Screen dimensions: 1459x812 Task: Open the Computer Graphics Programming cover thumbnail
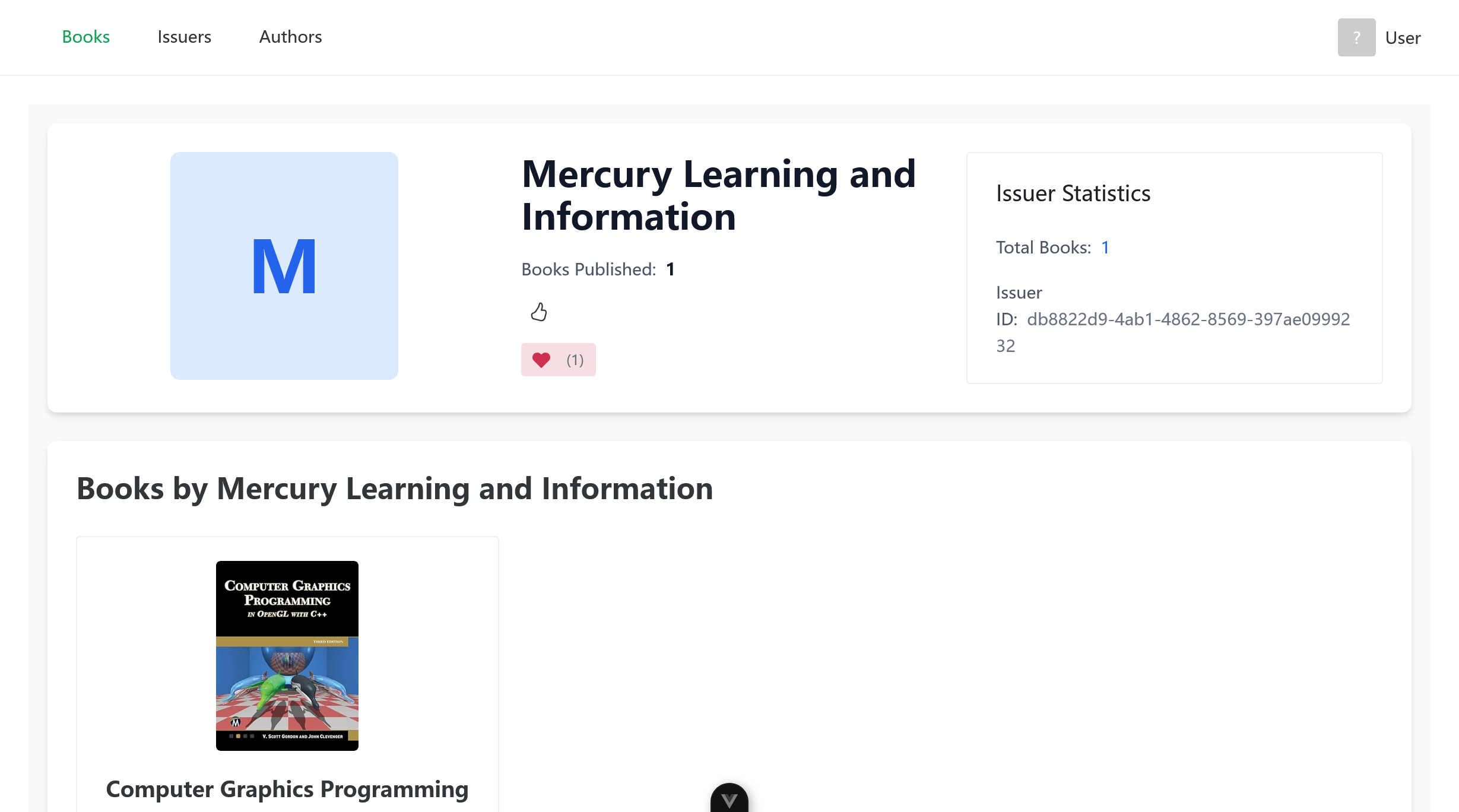(x=287, y=656)
